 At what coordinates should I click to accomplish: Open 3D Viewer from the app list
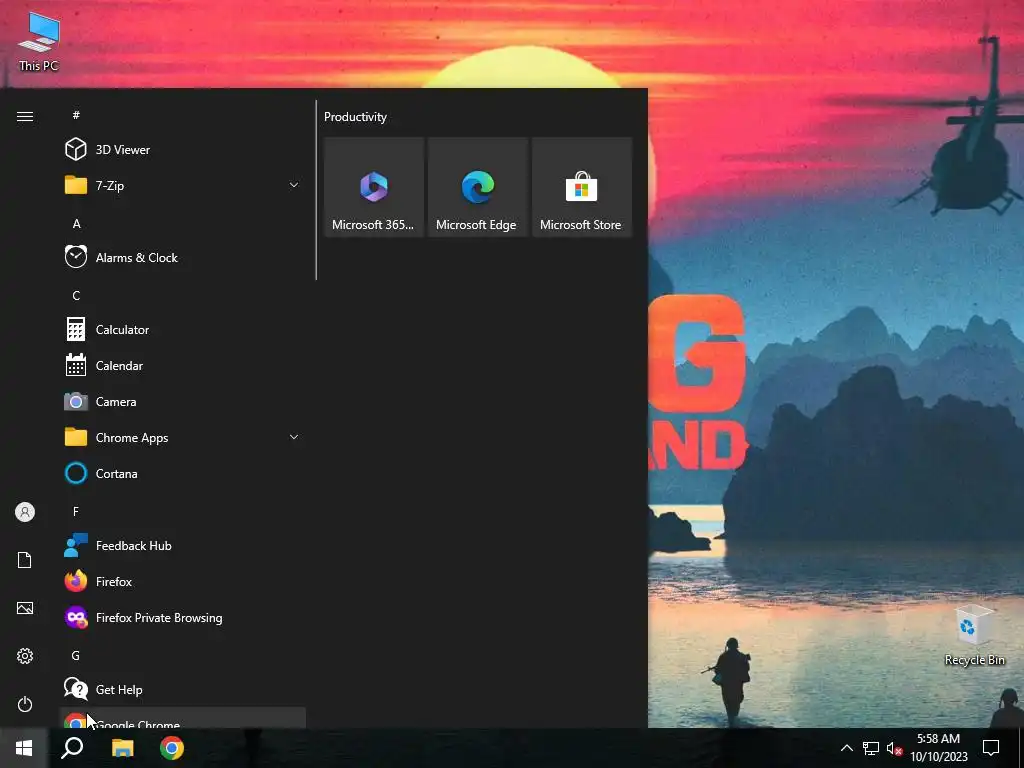click(183, 150)
